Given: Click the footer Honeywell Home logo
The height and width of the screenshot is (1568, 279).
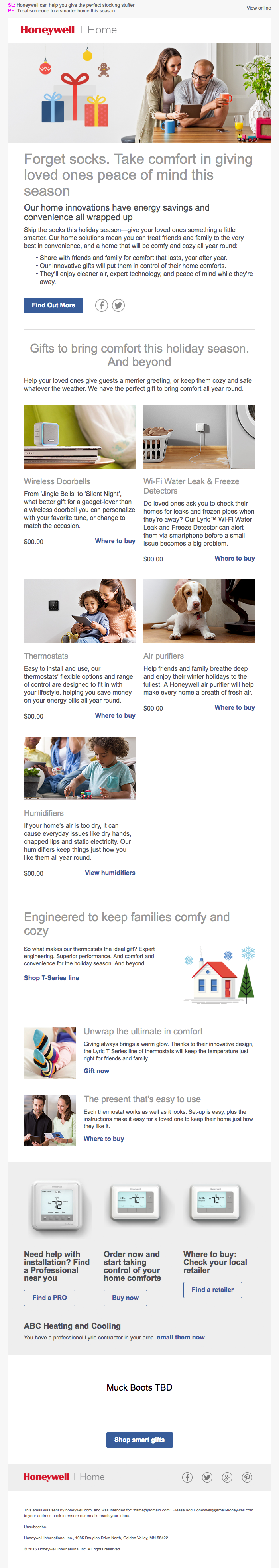Looking at the screenshot, I should [x=64, y=1477].
